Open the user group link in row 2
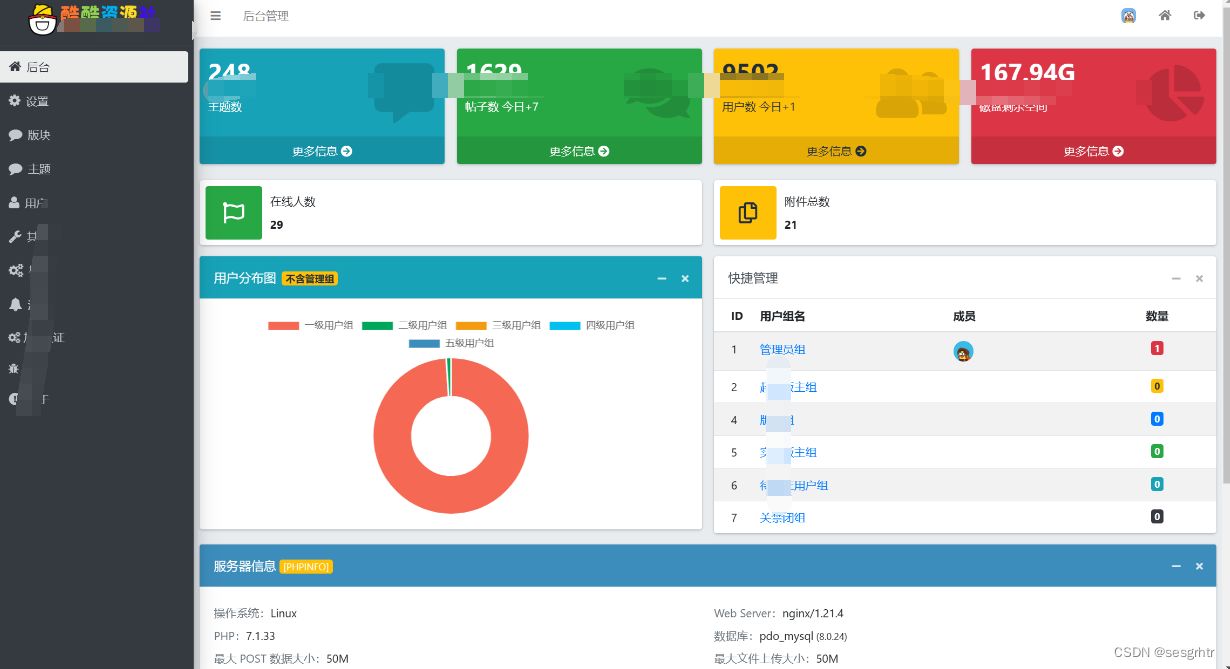This screenshot has height=669, width=1230. pyautogui.click(x=788, y=387)
